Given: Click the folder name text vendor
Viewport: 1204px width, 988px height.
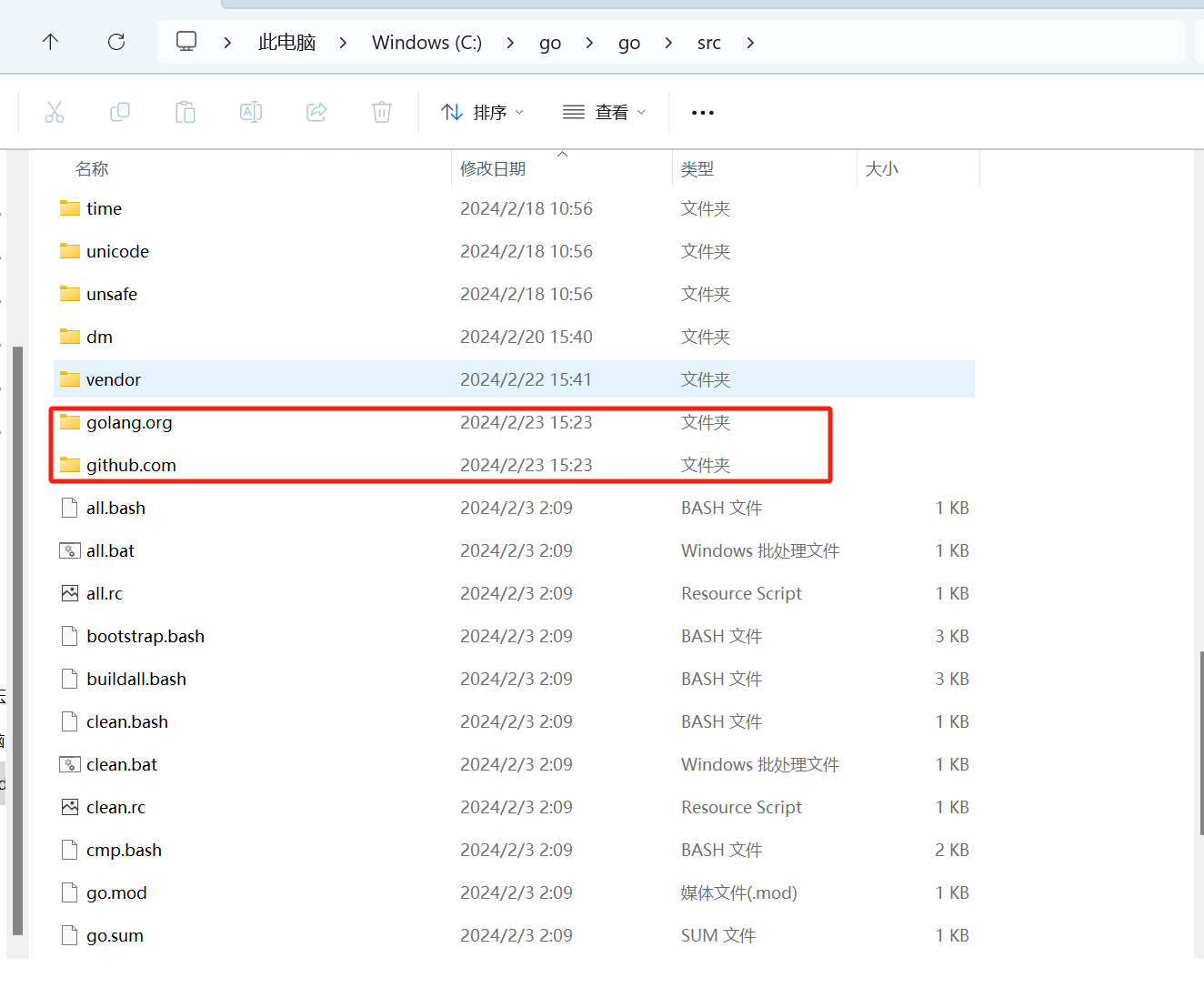Looking at the screenshot, I should (114, 379).
